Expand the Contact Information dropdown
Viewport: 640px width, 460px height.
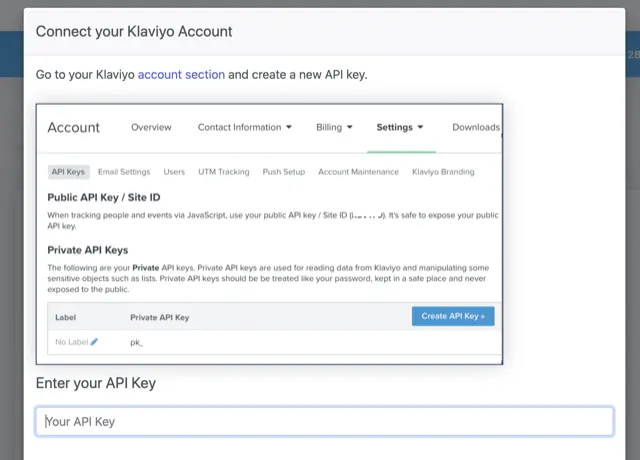(x=245, y=127)
